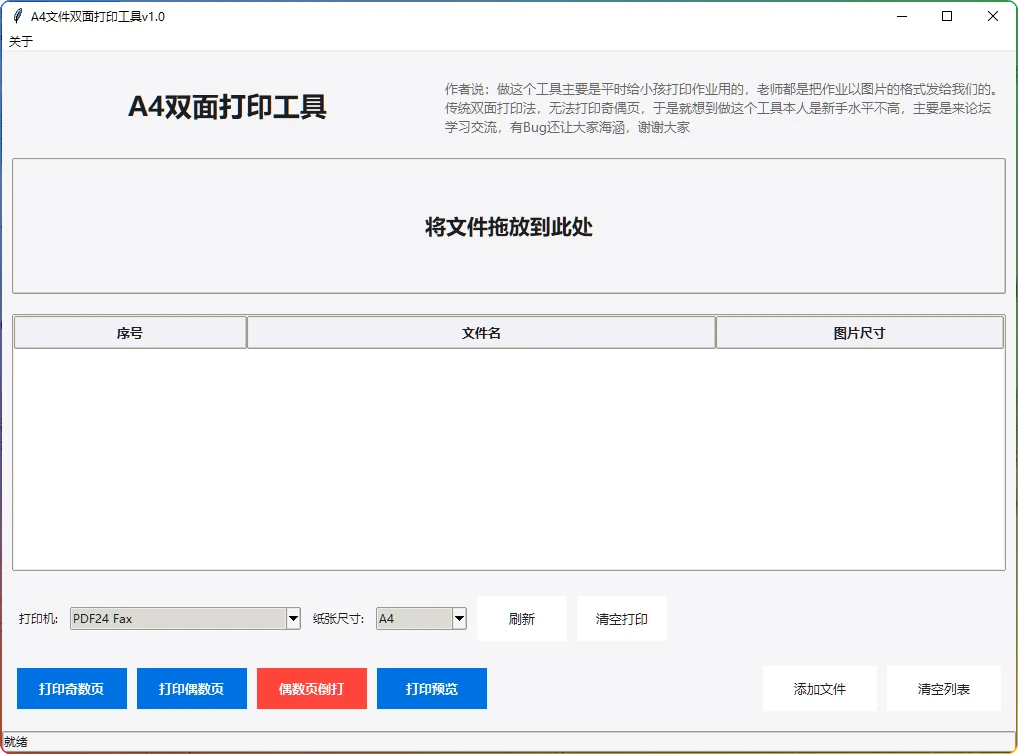
Task: Select PDF24 Fax in the printer combo box
Action: 180,618
